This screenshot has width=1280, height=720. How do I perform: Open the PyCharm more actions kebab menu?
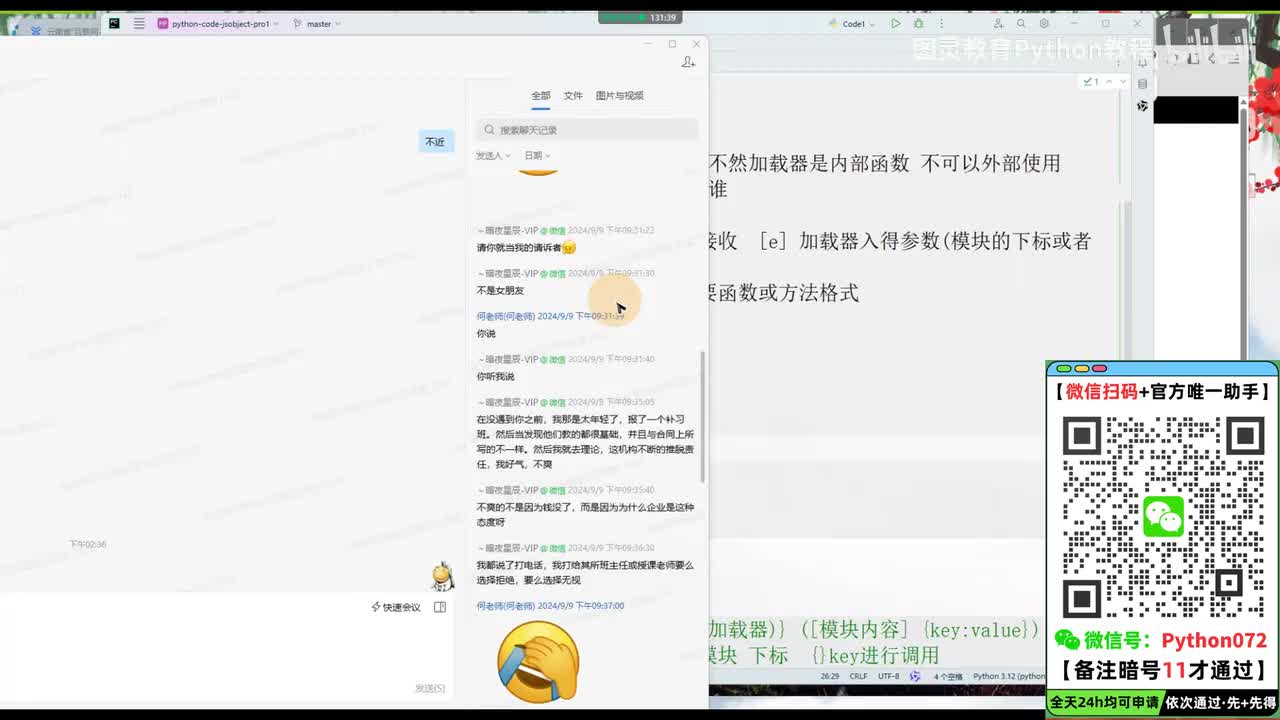point(942,23)
